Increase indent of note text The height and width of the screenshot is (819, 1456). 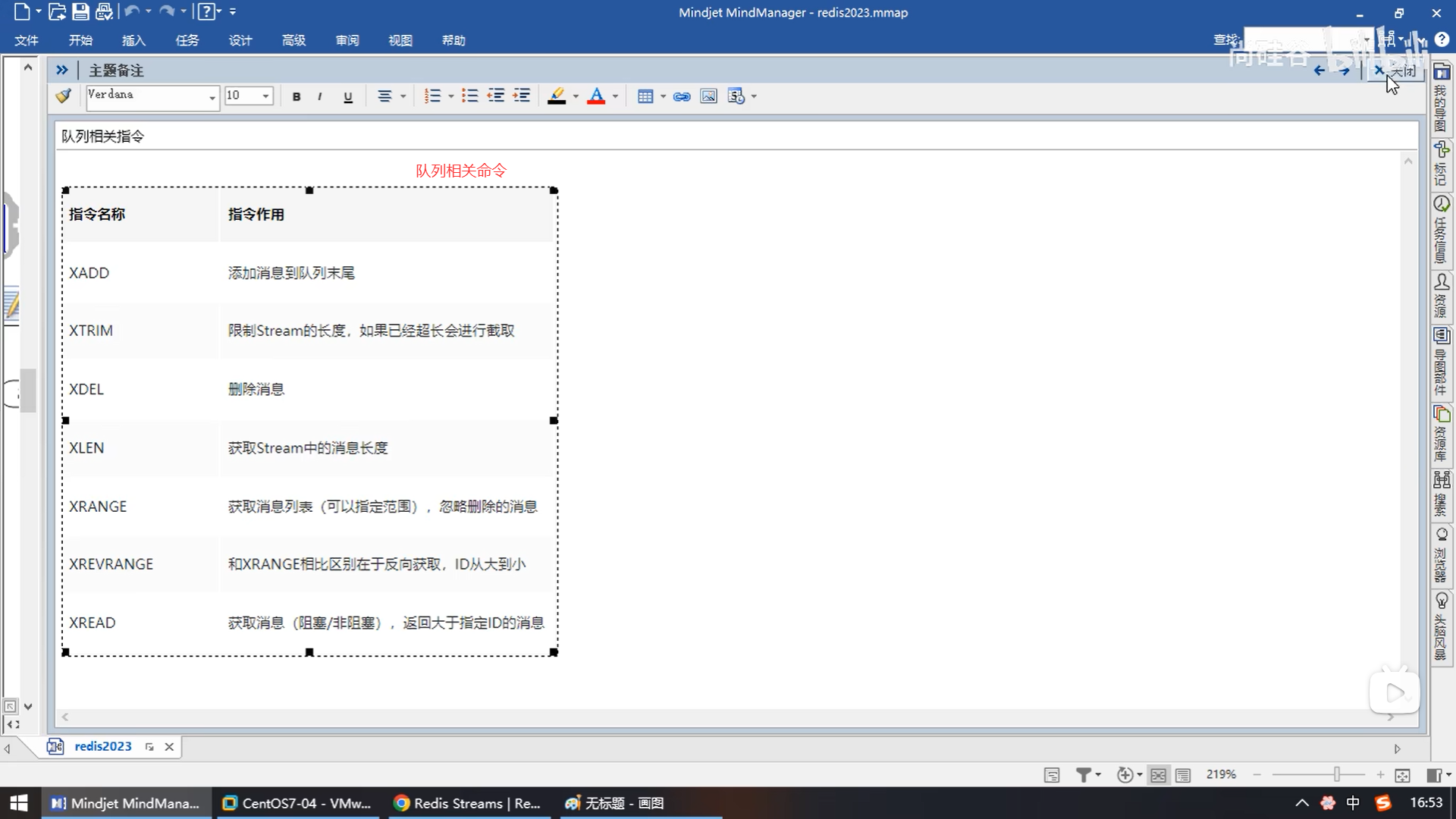[x=522, y=96]
